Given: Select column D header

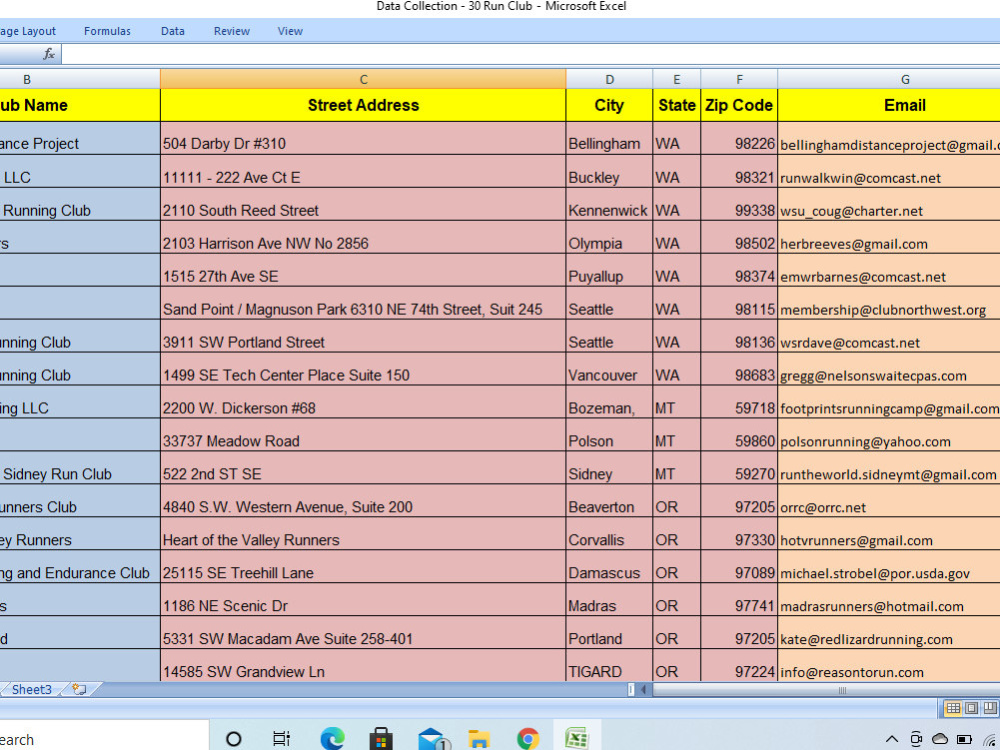Looking at the screenshot, I should [609, 79].
